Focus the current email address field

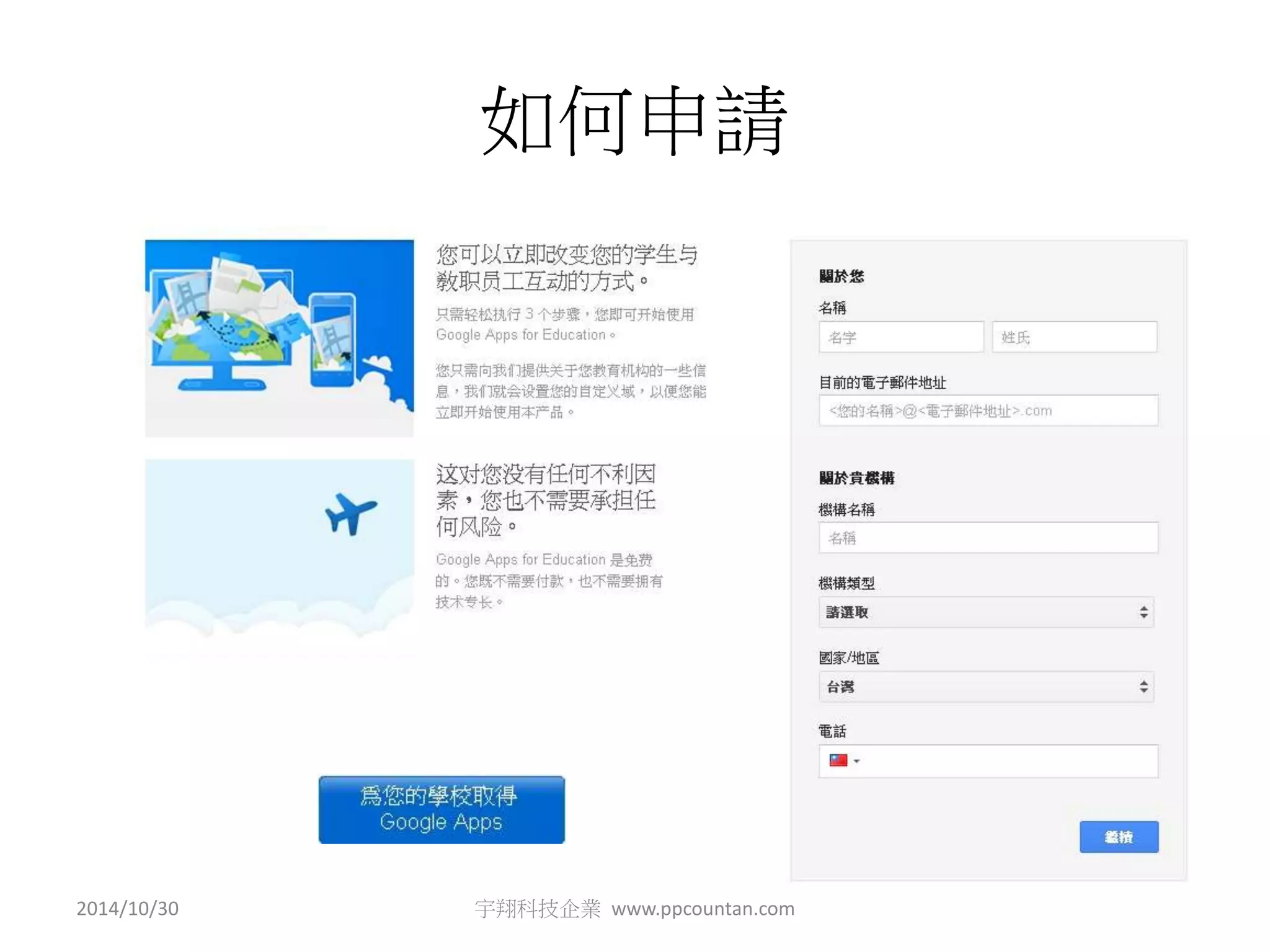pos(988,410)
